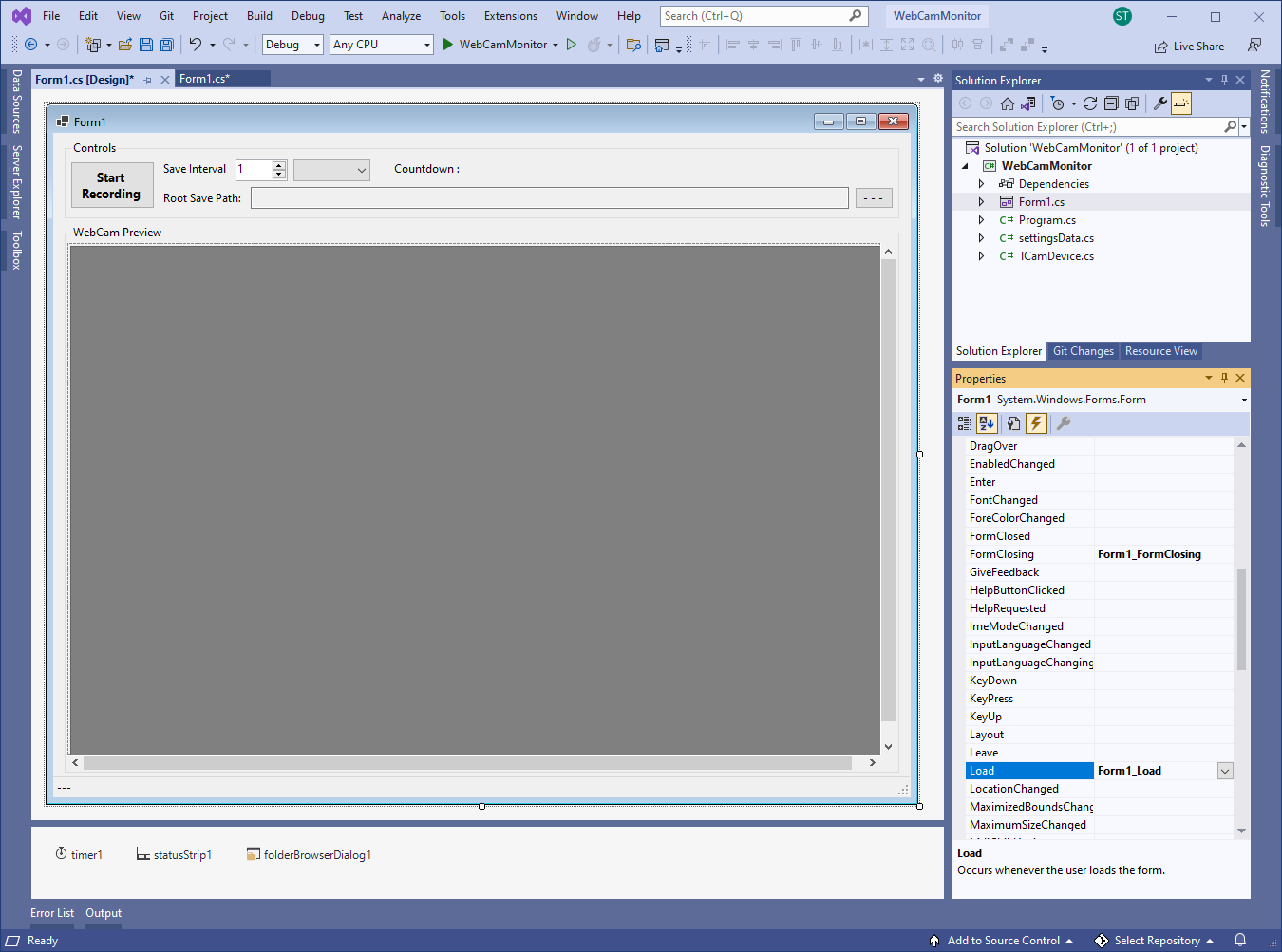Open the Solution Explorer wrench Properties icon
The image size is (1282, 952).
click(1160, 103)
